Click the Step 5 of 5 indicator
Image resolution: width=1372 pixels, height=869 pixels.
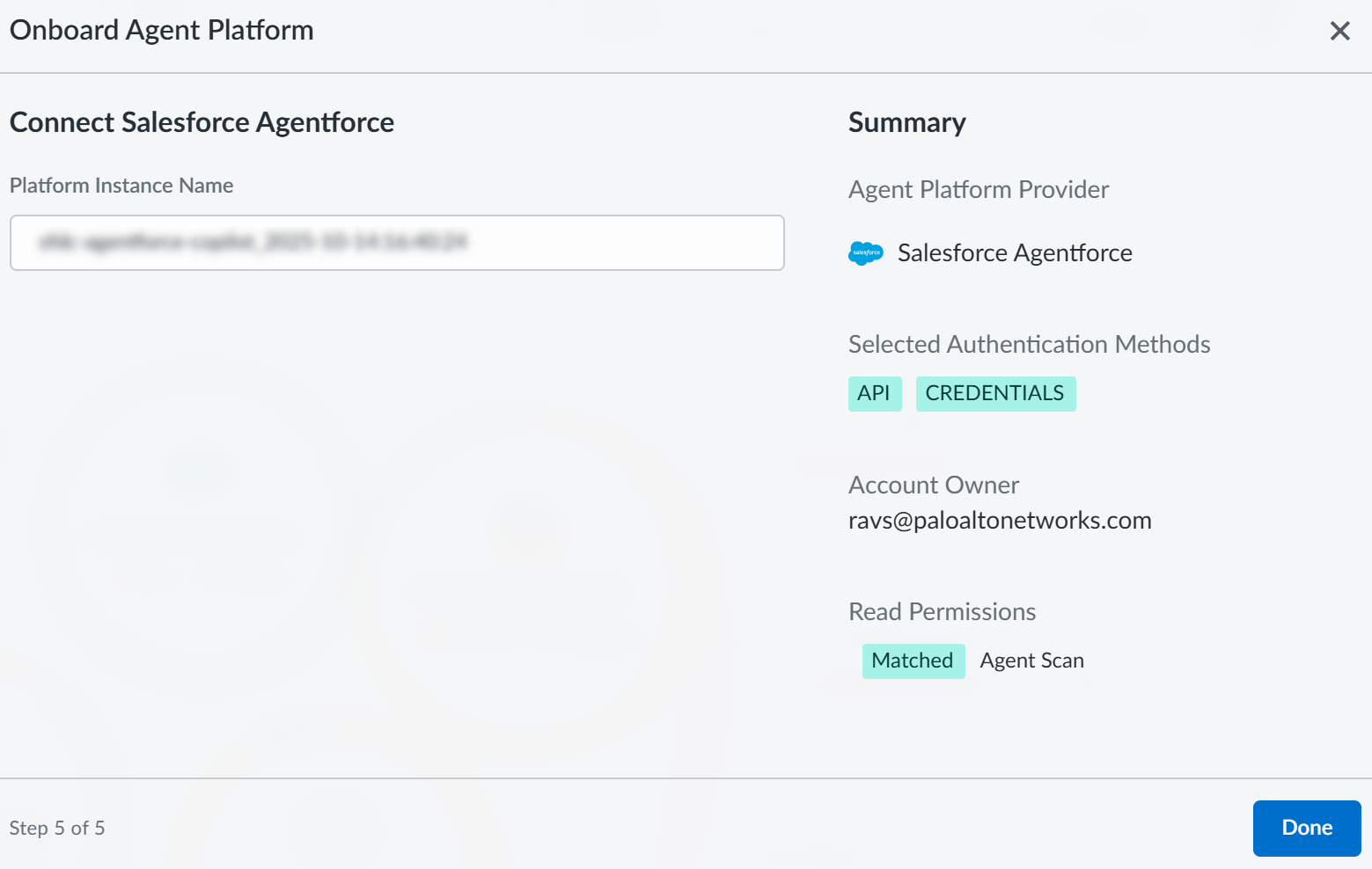coord(57,829)
